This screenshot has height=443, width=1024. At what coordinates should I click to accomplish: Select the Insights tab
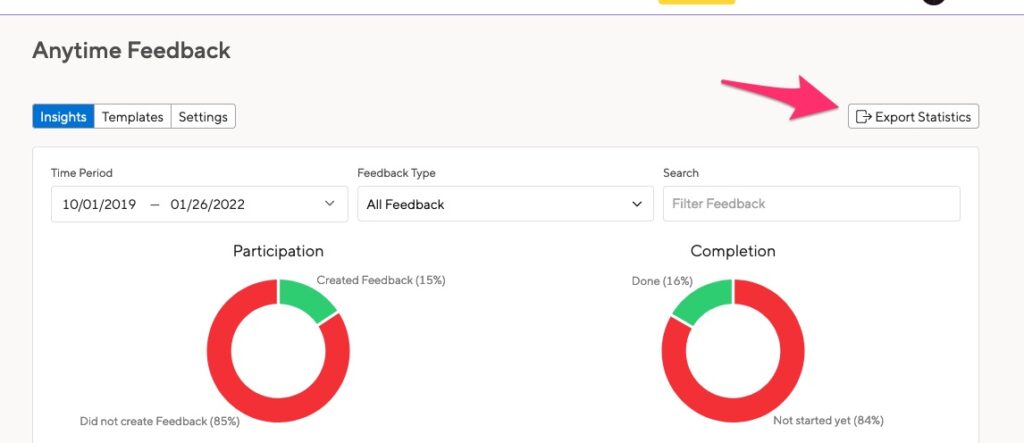click(x=63, y=117)
